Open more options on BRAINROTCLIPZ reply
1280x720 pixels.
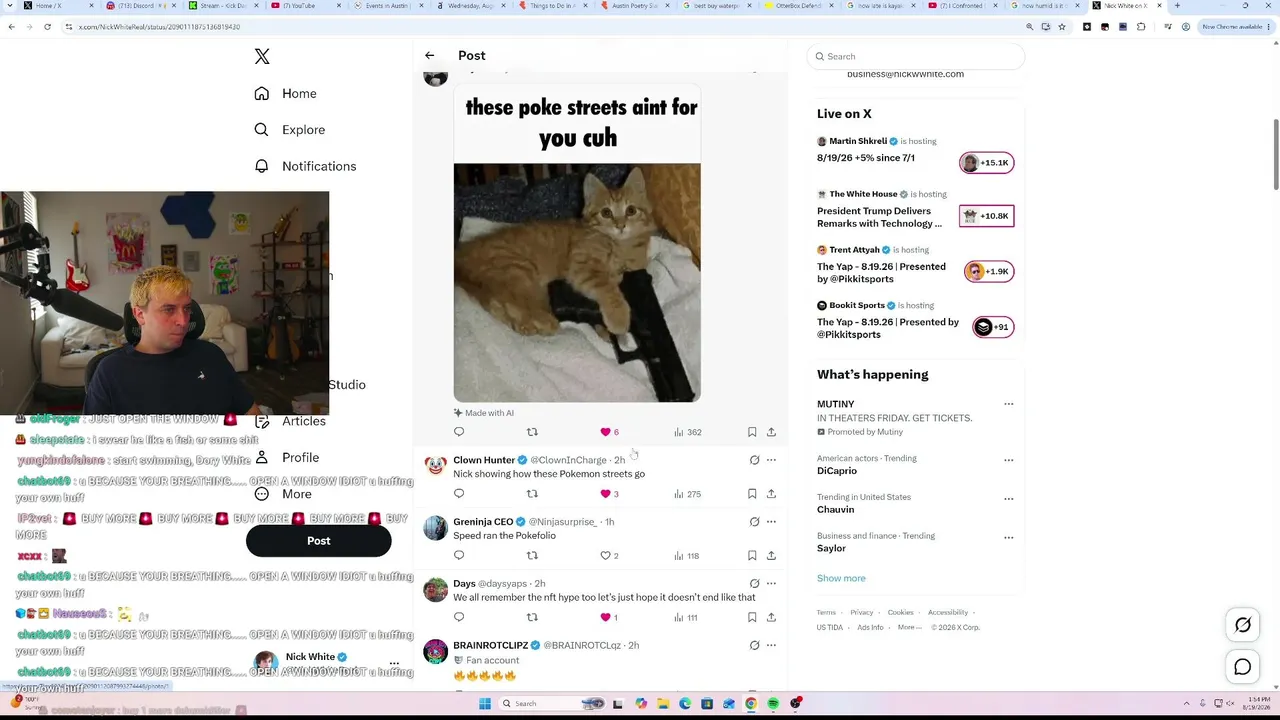(771, 646)
